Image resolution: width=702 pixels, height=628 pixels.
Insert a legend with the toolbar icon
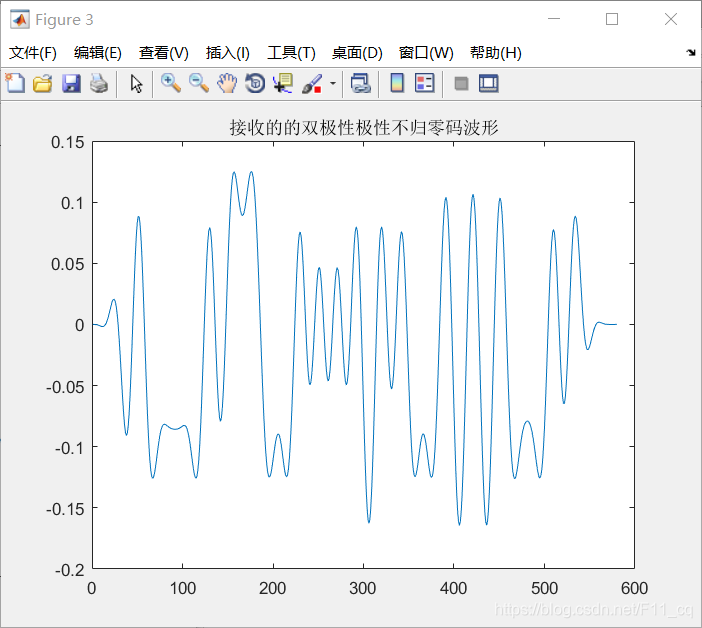coord(424,83)
